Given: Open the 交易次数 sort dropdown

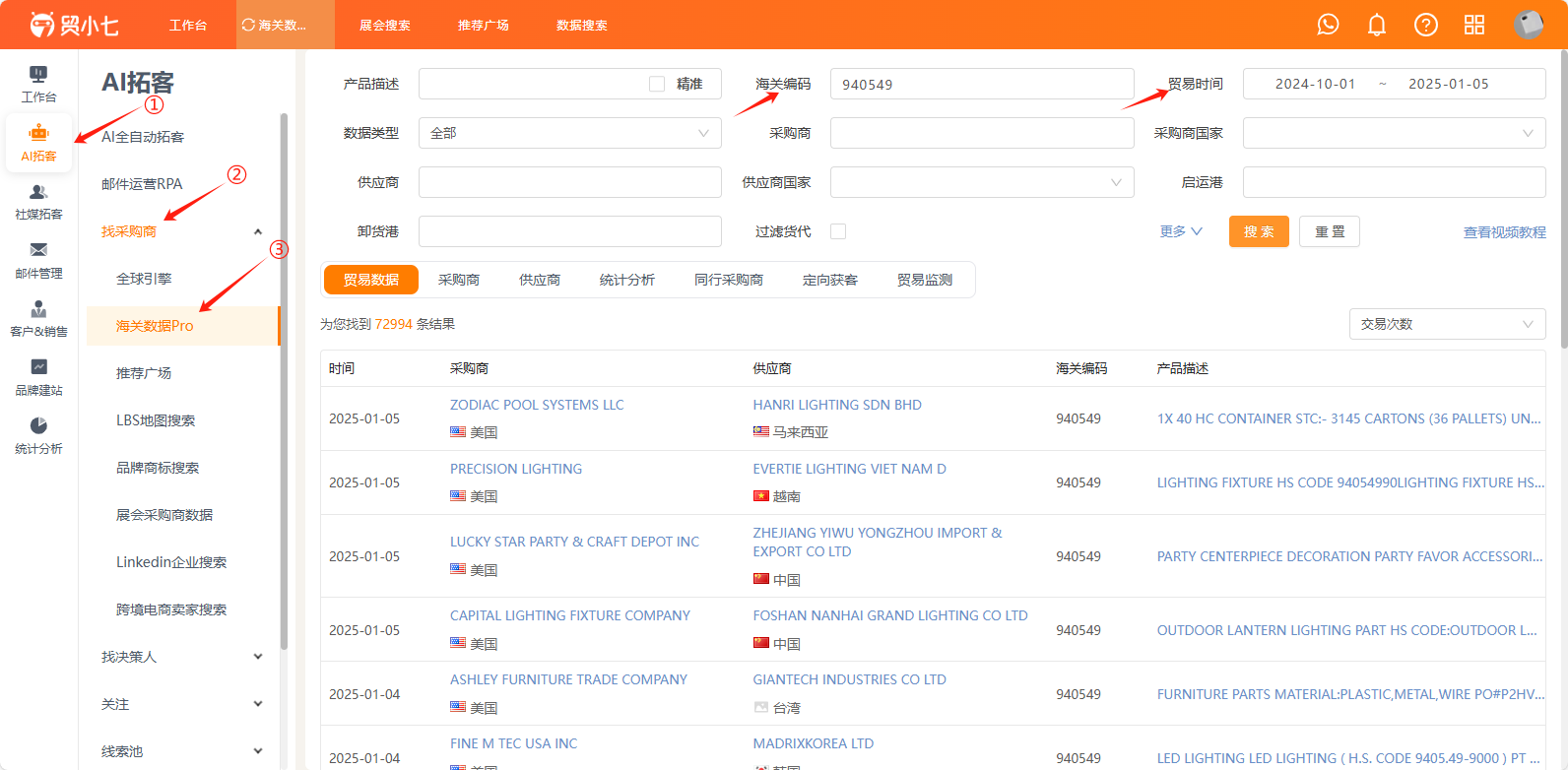Looking at the screenshot, I should coord(1446,324).
